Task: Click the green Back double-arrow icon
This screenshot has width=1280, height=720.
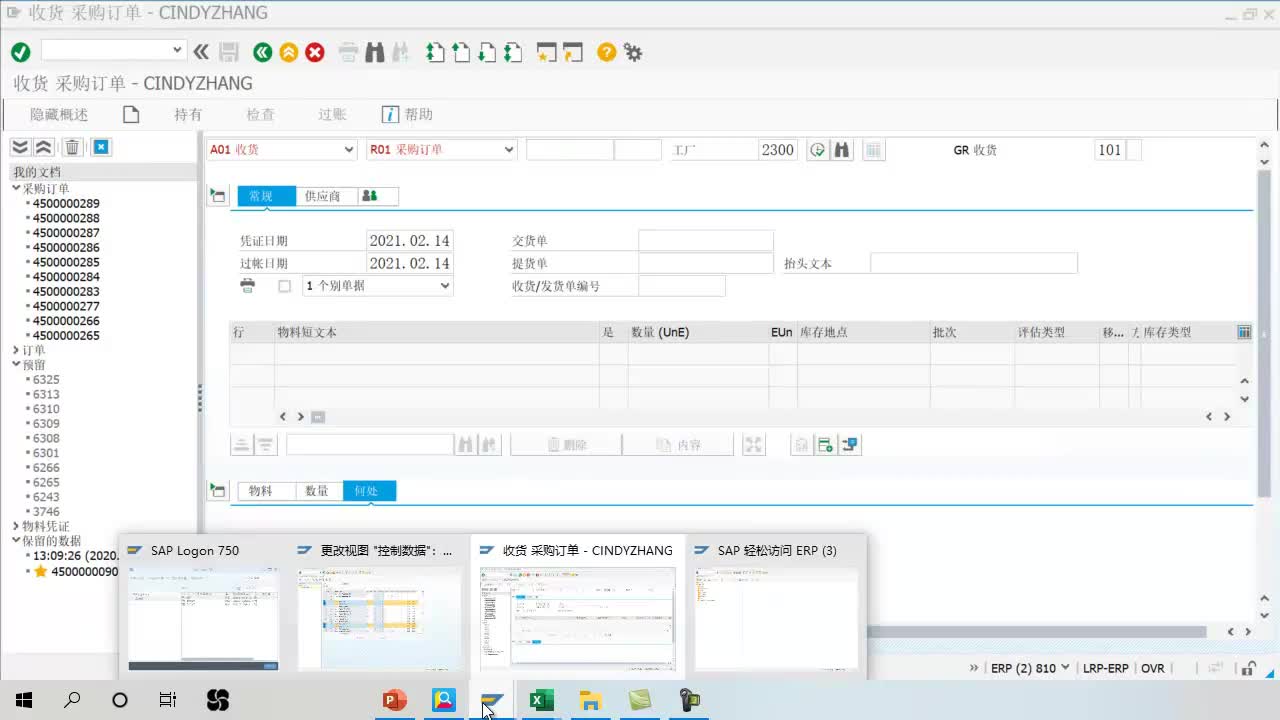Action: [x=262, y=52]
